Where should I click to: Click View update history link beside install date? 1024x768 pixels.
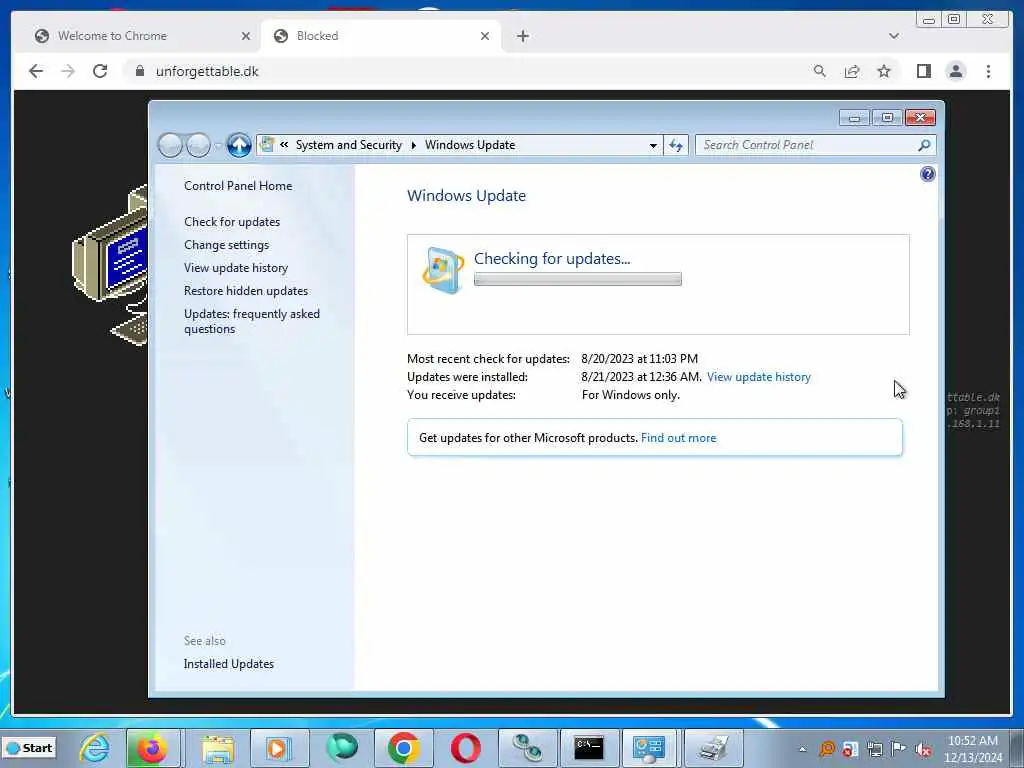(758, 377)
